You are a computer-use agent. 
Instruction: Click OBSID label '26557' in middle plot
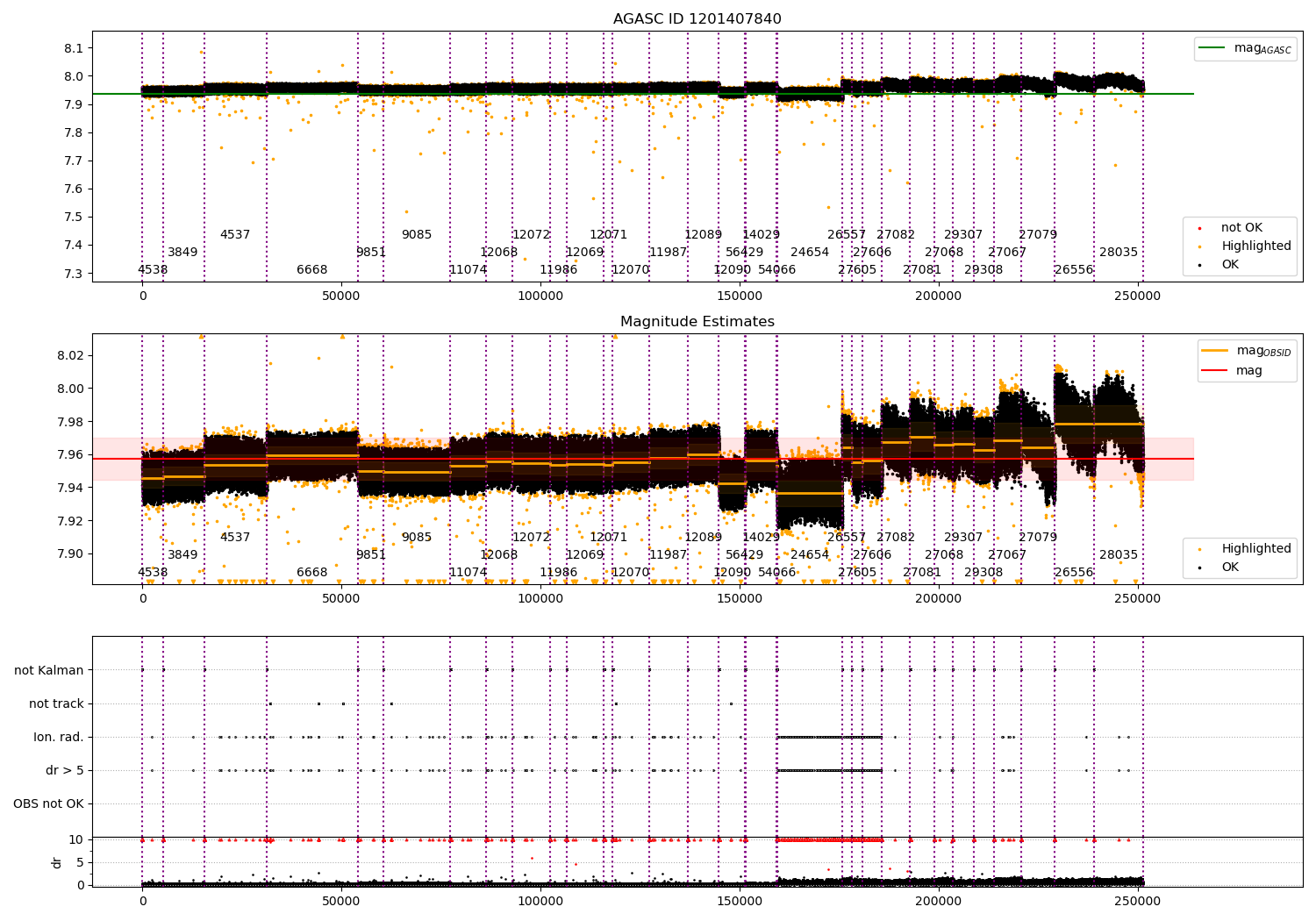click(x=847, y=538)
